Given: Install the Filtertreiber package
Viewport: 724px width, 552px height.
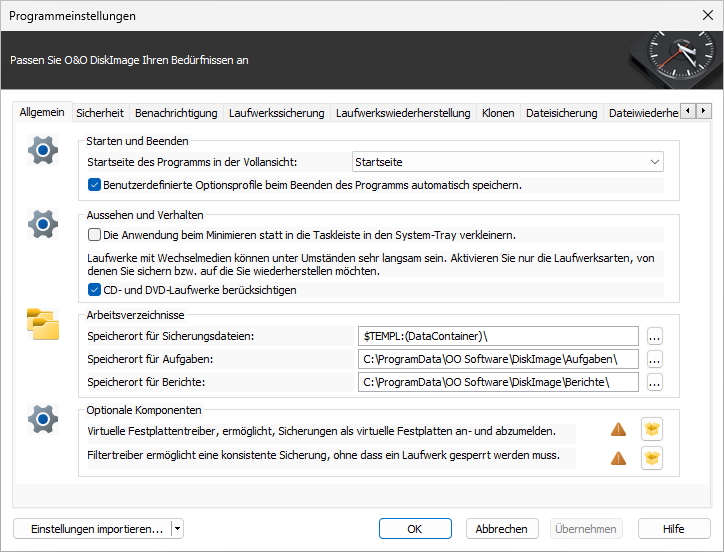Looking at the screenshot, I should tap(652, 458).
